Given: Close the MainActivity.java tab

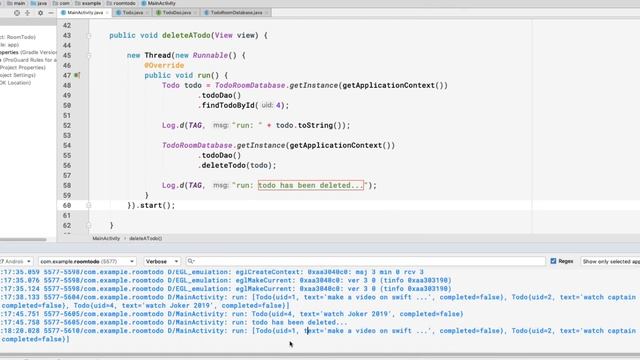Looking at the screenshot, I should [107, 13].
